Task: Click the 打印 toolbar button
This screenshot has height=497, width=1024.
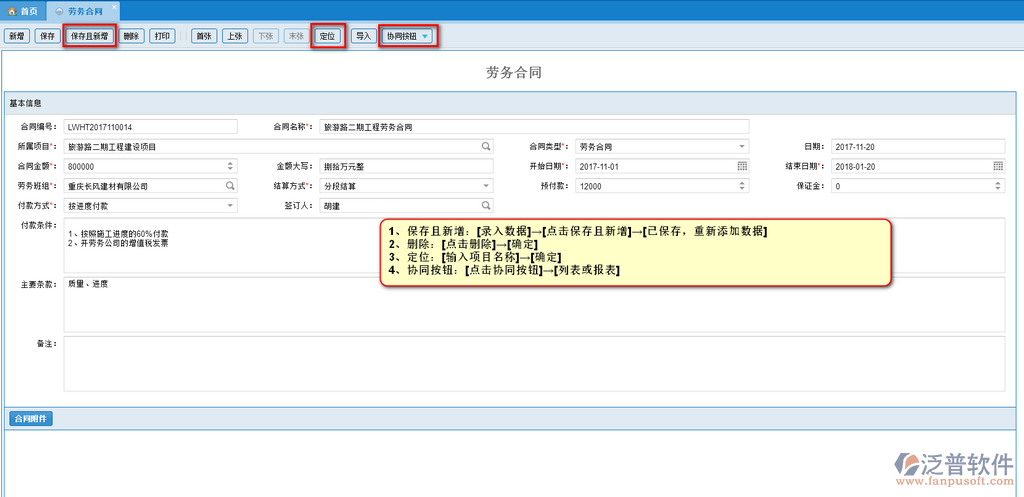Action: [x=163, y=36]
